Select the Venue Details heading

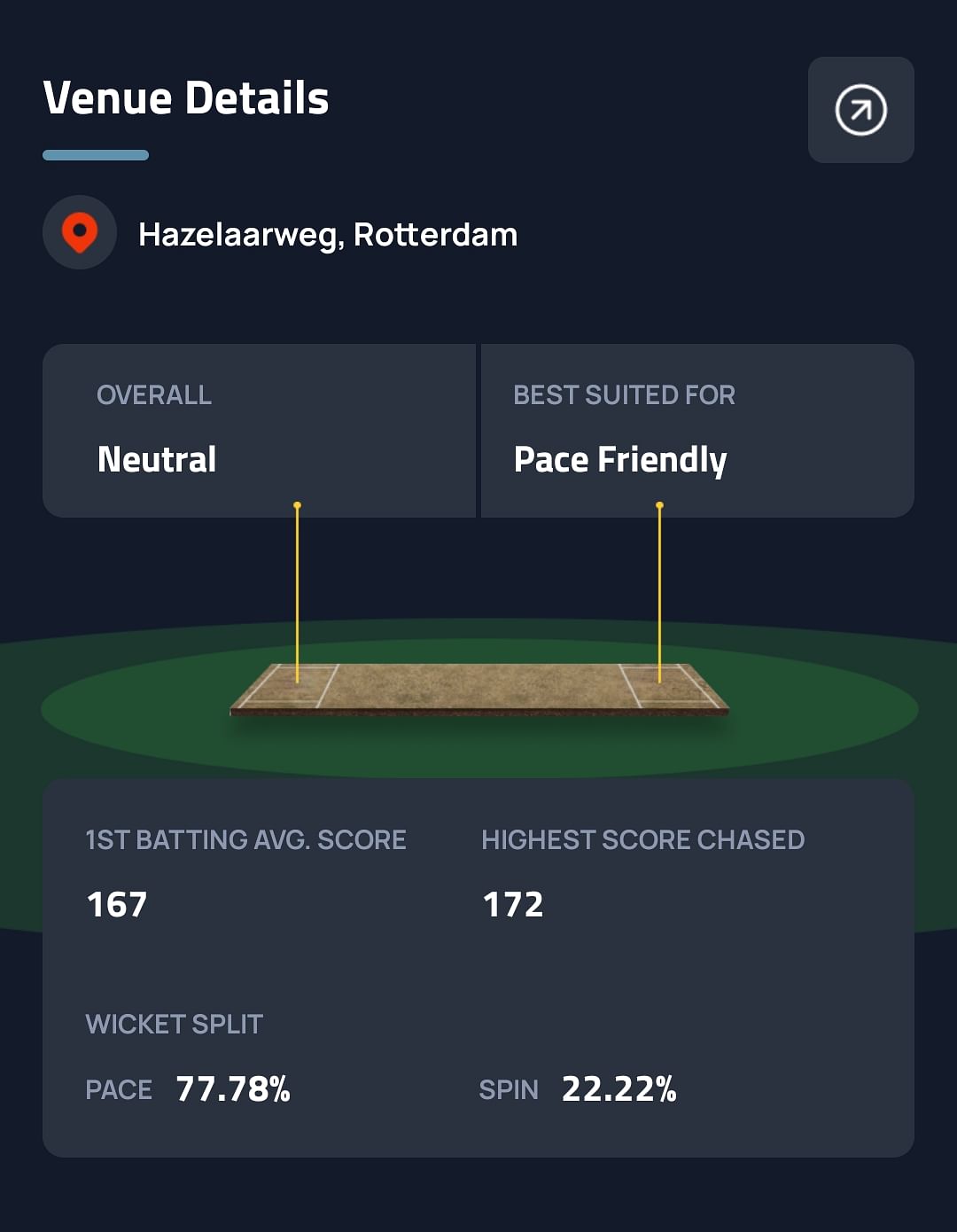click(x=186, y=97)
